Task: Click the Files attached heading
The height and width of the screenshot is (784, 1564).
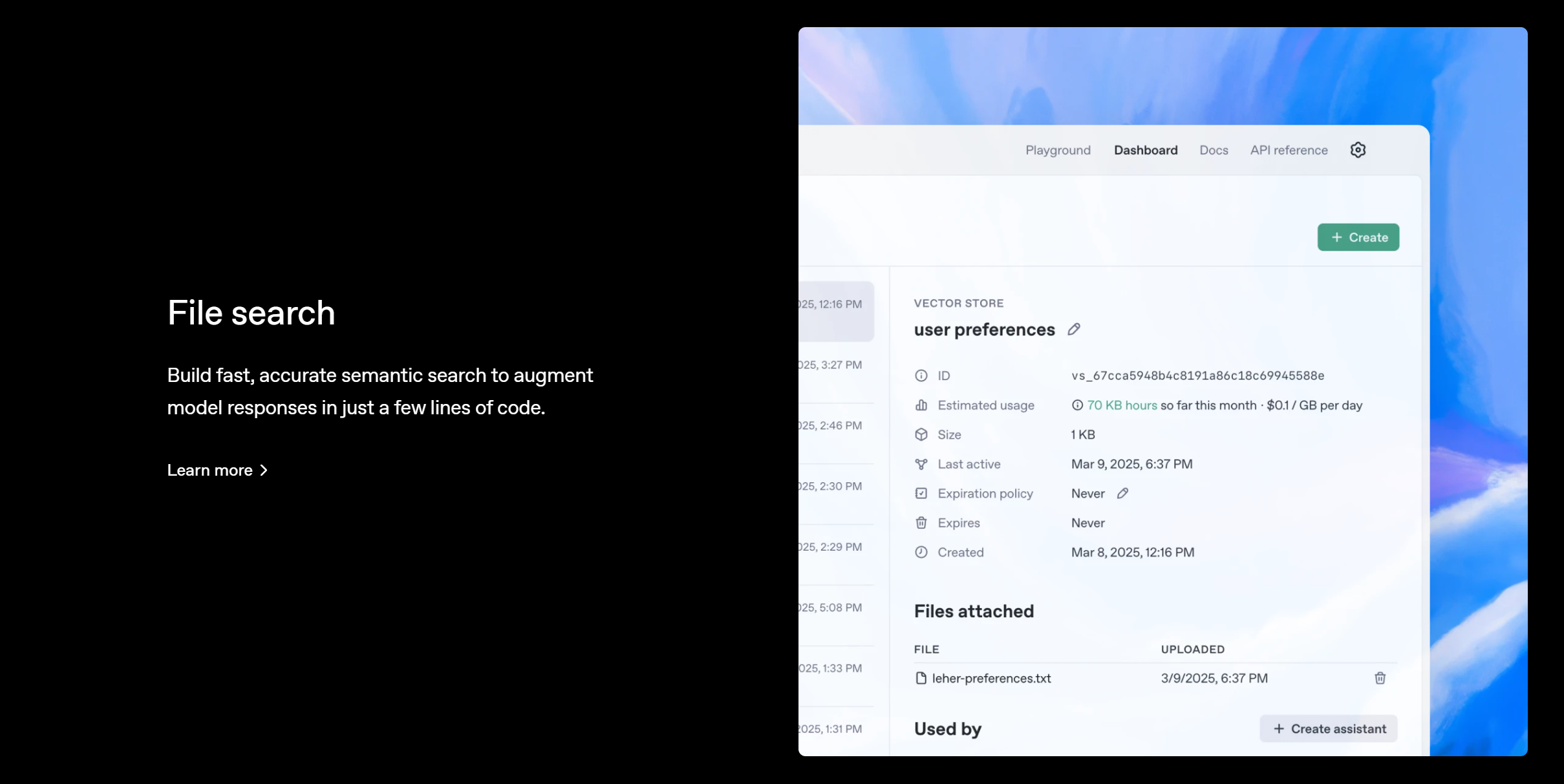Action: pyautogui.click(x=974, y=611)
